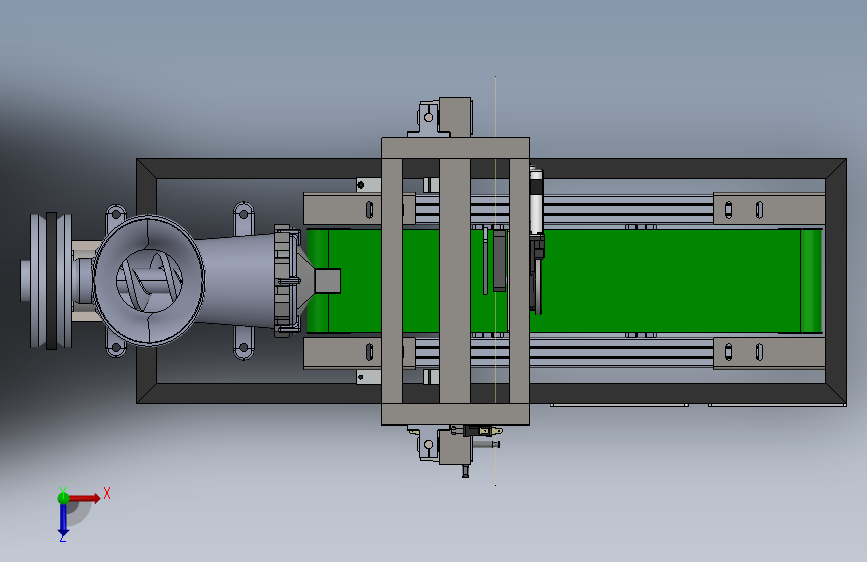This screenshot has width=867, height=562.
Task: Click the green Y axis dot of the triad
Action: pyautogui.click(x=63, y=497)
